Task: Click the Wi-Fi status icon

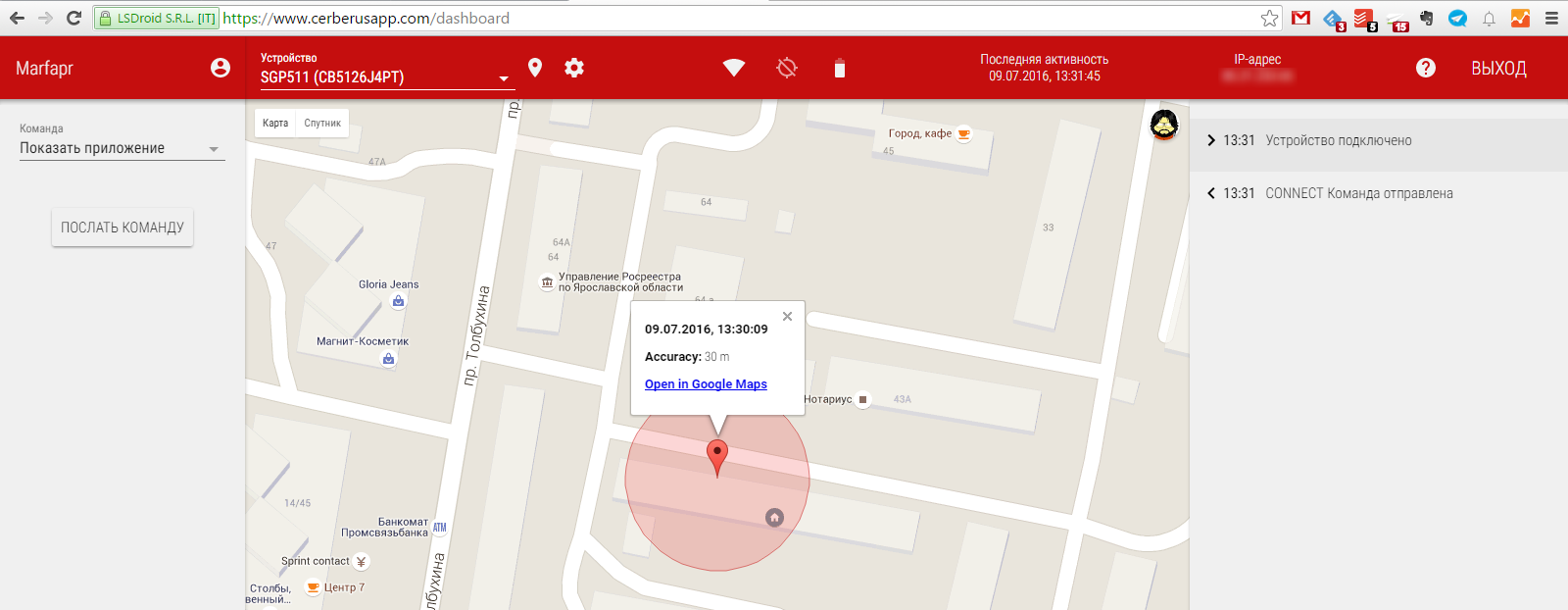Action: click(734, 68)
